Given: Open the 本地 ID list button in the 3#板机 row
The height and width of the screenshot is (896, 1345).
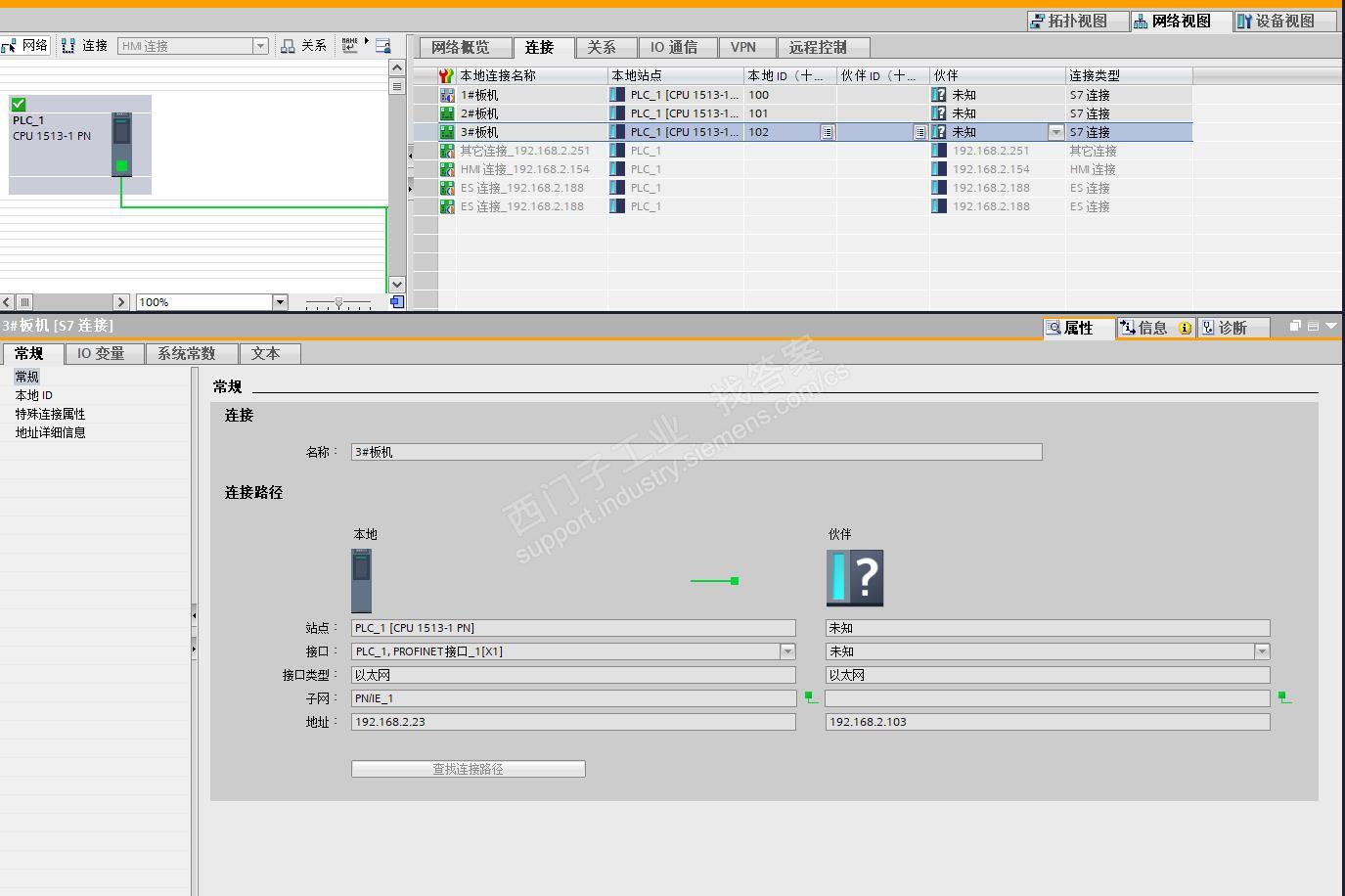Looking at the screenshot, I should 827,132.
